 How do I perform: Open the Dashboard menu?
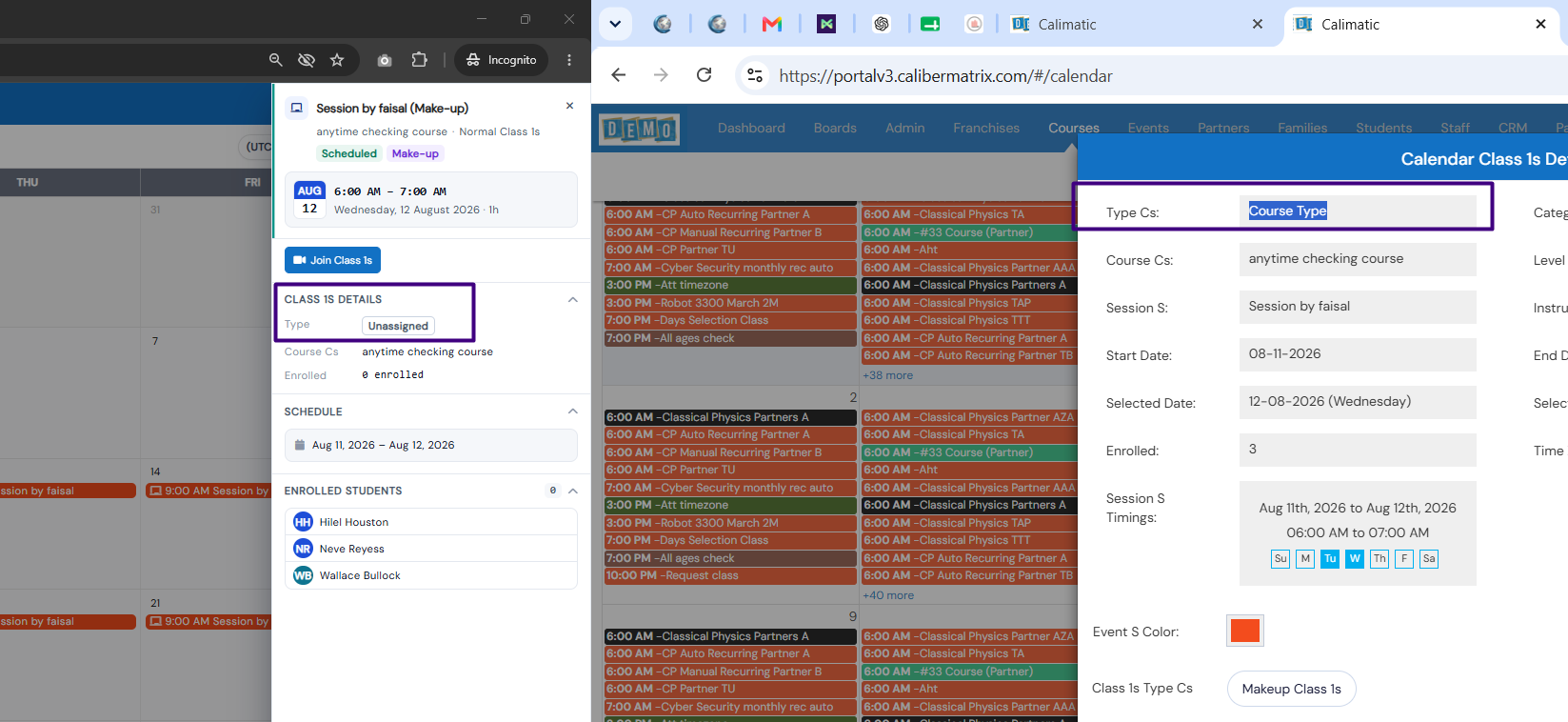(x=751, y=128)
